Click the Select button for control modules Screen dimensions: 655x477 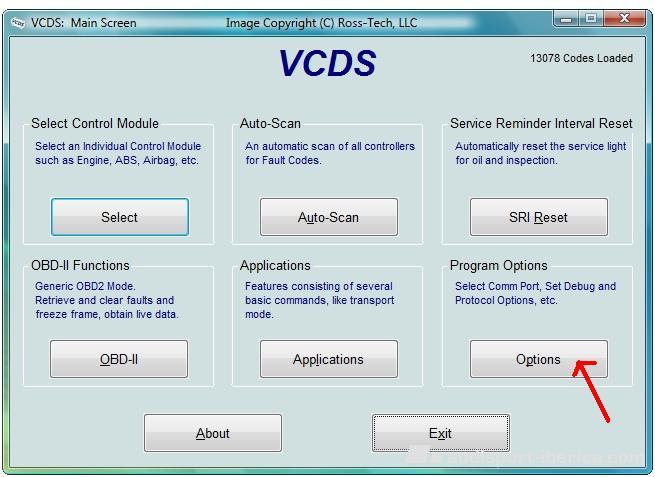tap(120, 217)
